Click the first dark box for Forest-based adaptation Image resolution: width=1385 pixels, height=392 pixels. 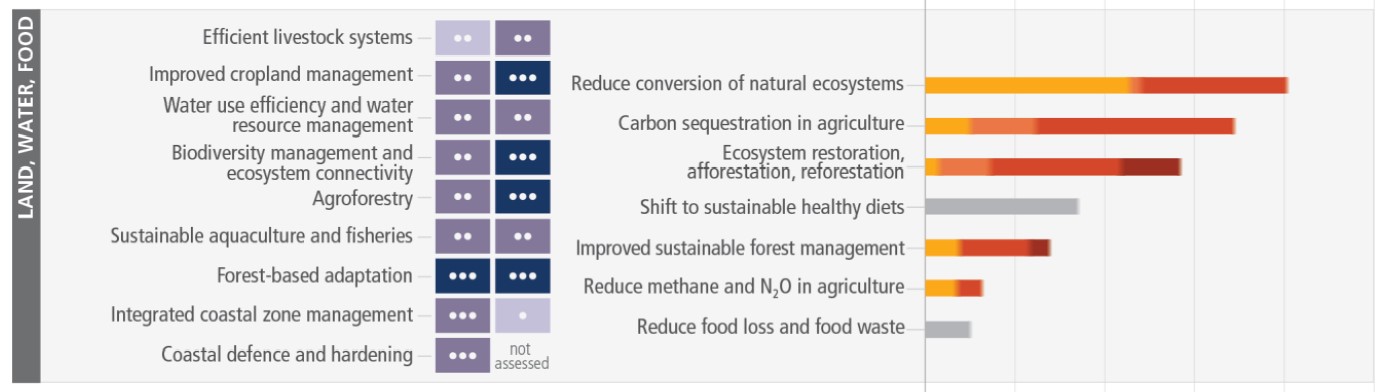pos(462,277)
